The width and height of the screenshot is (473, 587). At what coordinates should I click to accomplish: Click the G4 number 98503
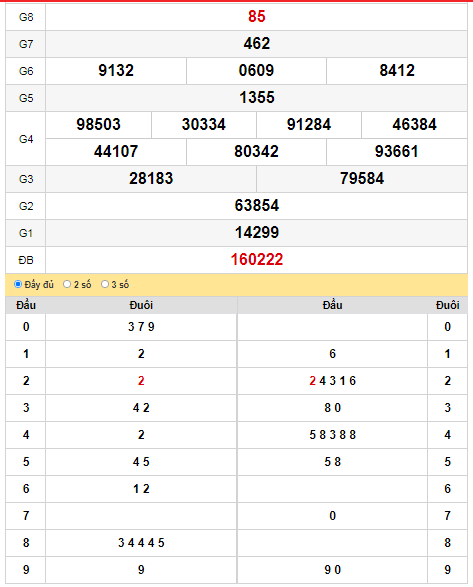pyautogui.click(x=98, y=124)
